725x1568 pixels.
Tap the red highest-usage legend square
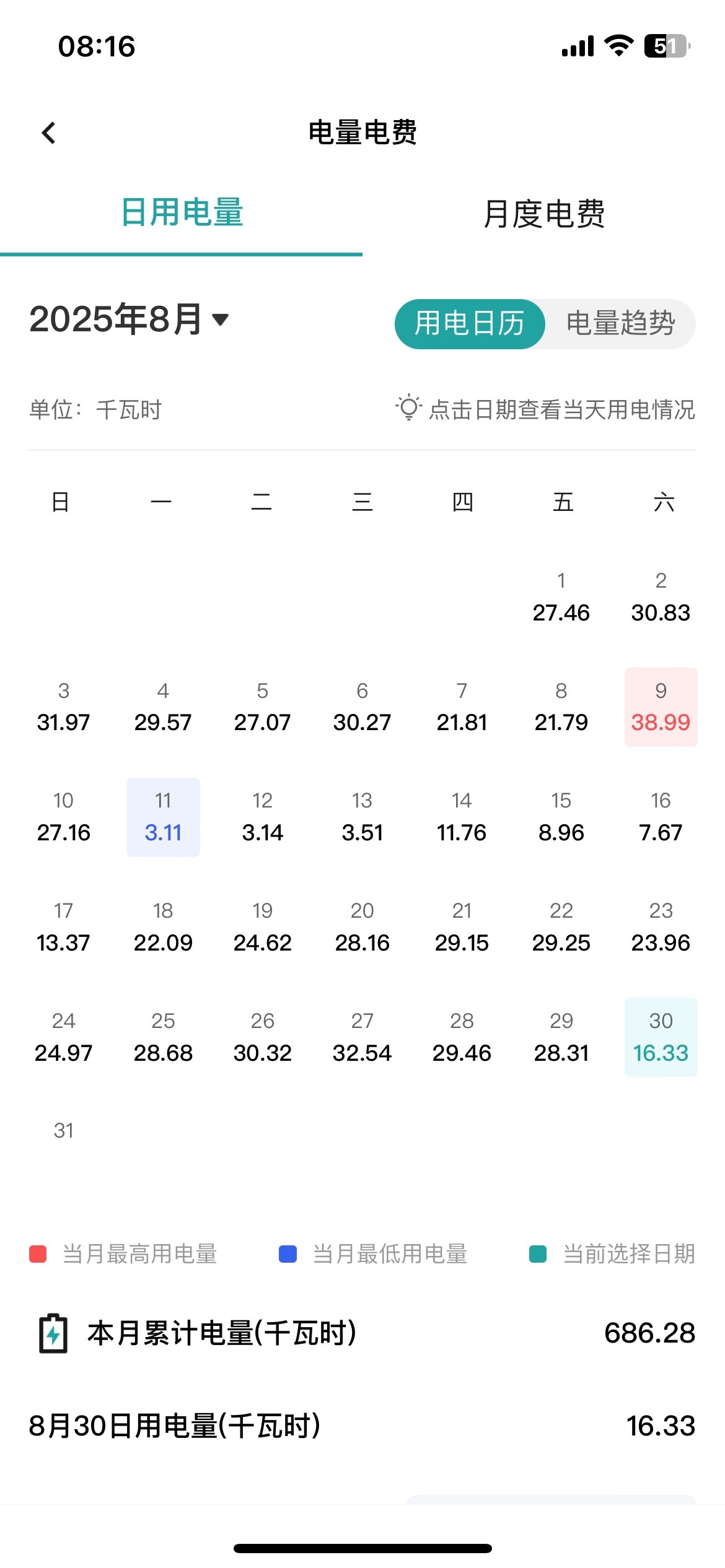(x=38, y=1254)
